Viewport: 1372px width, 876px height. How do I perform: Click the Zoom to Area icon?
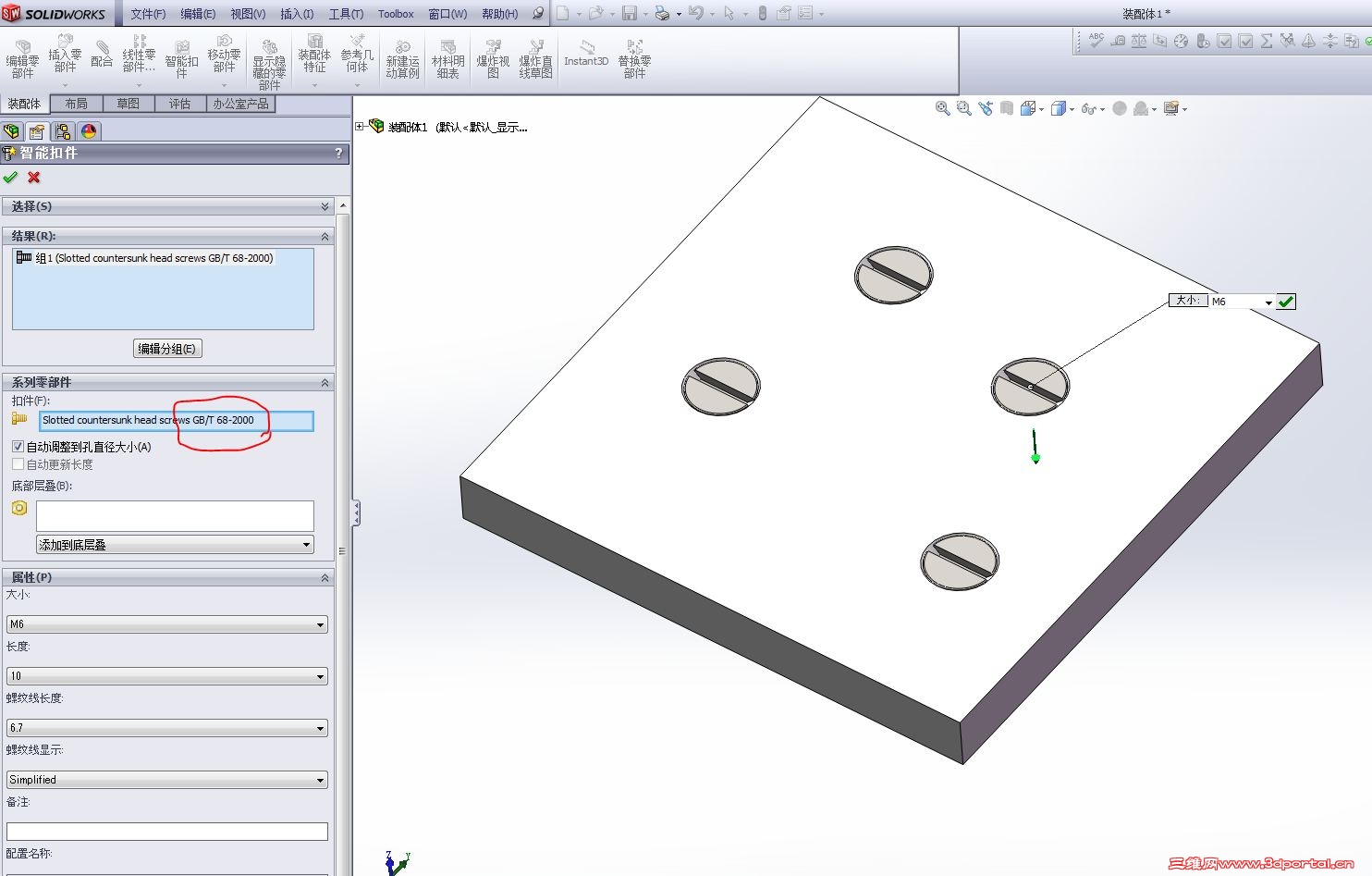[963, 108]
